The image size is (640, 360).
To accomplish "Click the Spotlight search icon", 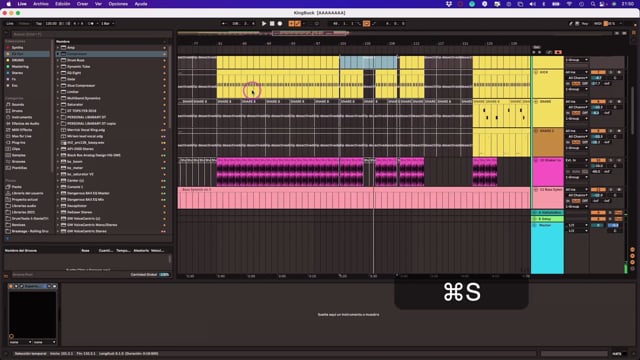I will [x=593, y=4].
